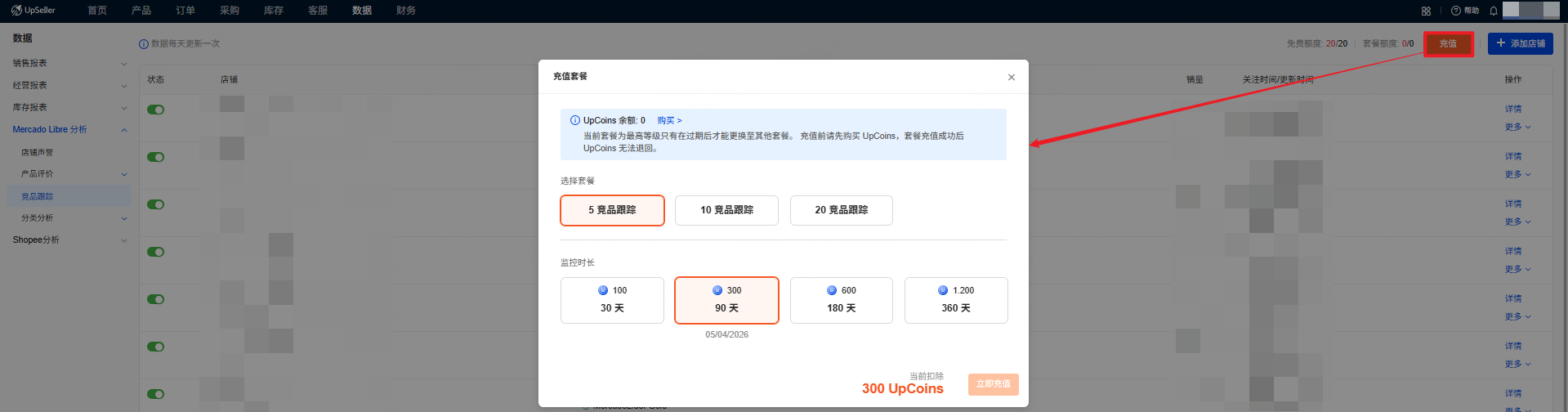This screenshot has width=1568, height=412.
Task: Open the first row 更多 dropdown
Action: pyautogui.click(x=1517, y=127)
